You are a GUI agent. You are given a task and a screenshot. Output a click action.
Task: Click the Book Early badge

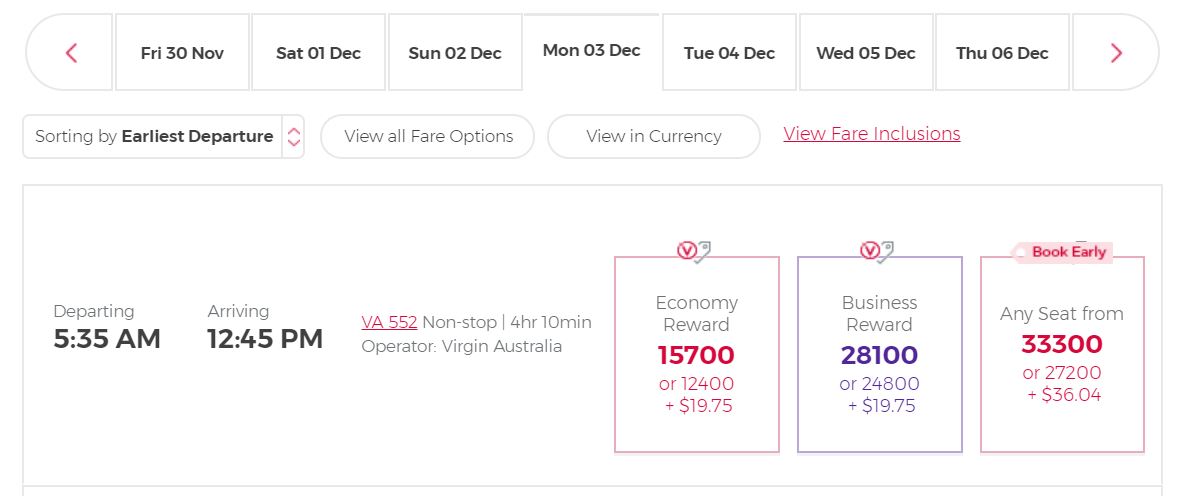(1063, 252)
